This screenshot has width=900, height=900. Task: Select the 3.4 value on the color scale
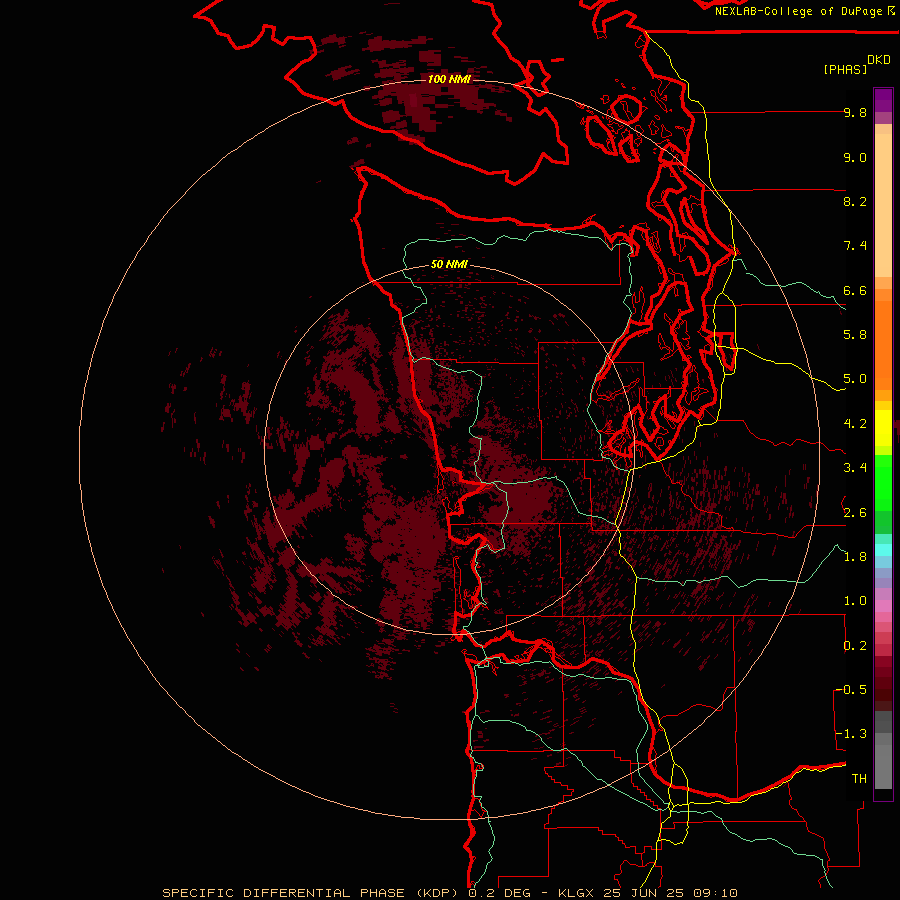(855, 468)
